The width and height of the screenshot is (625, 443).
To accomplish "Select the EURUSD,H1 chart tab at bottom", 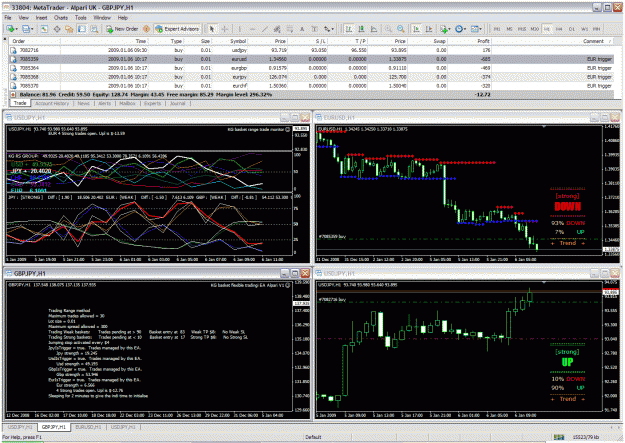I will click(88, 427).
